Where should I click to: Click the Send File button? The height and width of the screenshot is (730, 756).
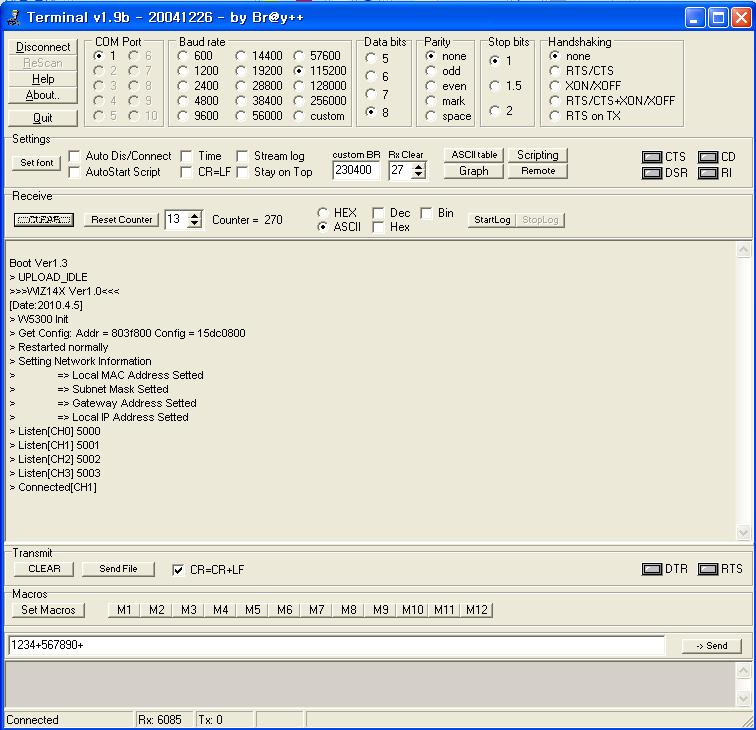click(118, 569)
